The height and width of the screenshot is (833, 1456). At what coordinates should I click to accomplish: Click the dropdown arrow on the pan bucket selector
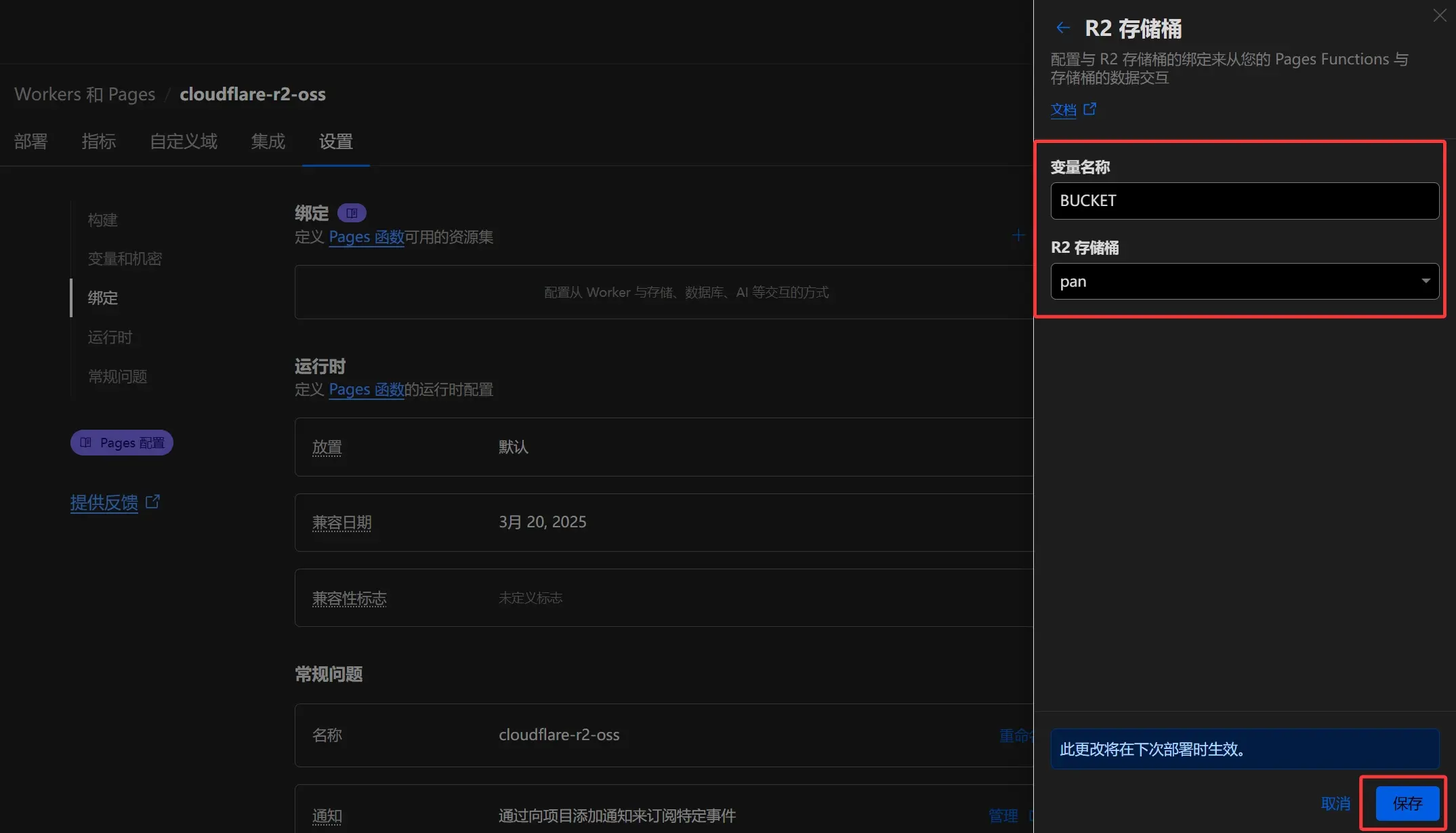(x=1426, y=281)
